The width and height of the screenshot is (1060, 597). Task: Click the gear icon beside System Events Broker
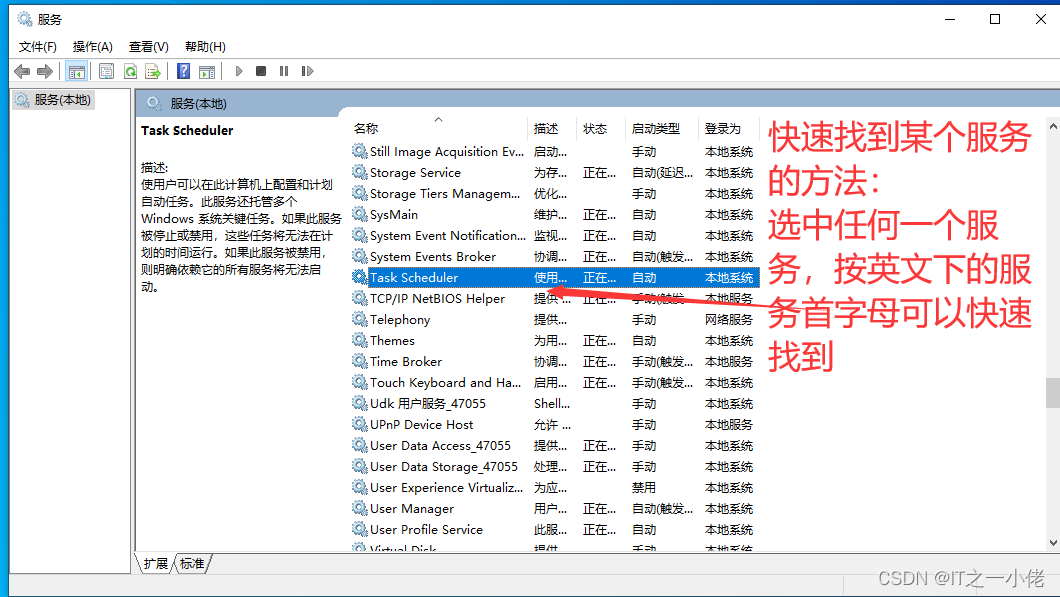(x=360, y=256)
